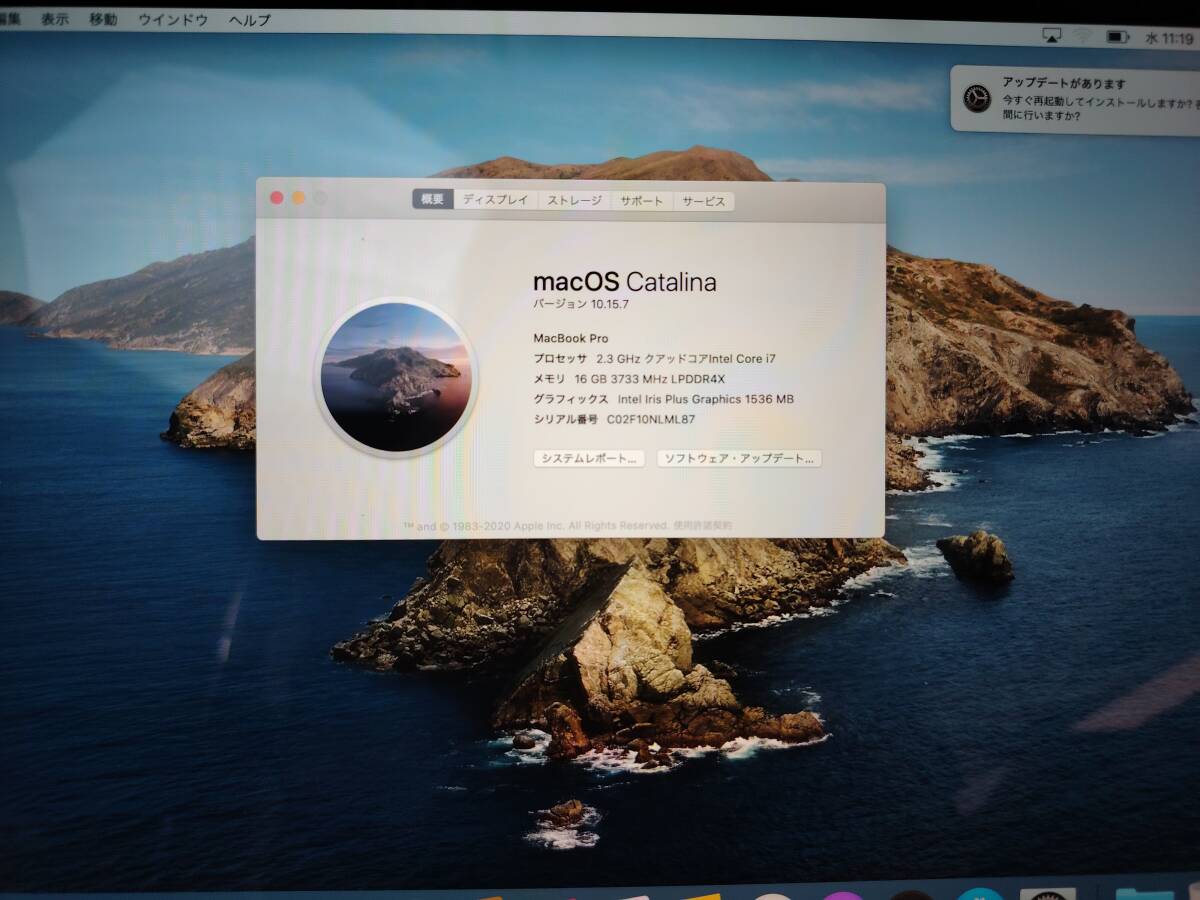The image size is (1200, 900).
Task: Open the 使用許諾契約 link
Action: [703, 525]
